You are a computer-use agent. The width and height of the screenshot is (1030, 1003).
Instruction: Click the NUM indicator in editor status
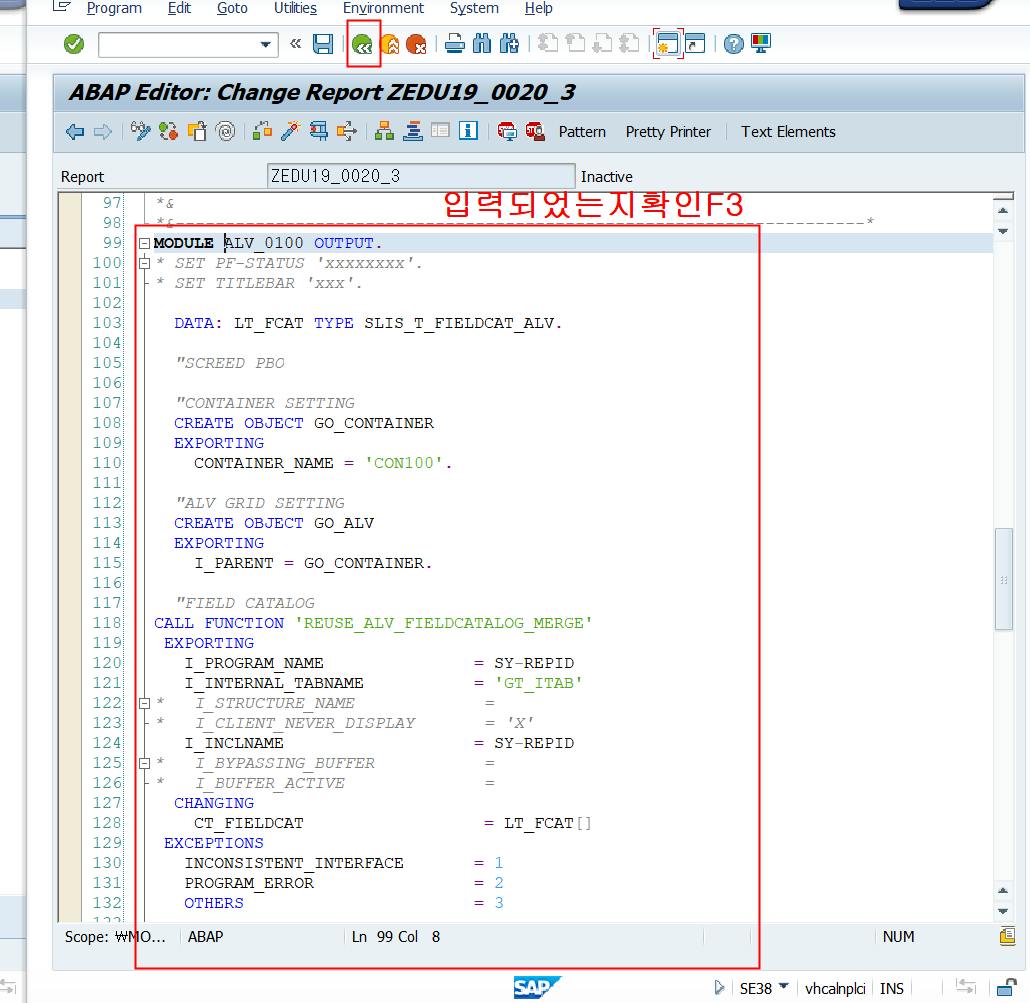click(898, 937)
